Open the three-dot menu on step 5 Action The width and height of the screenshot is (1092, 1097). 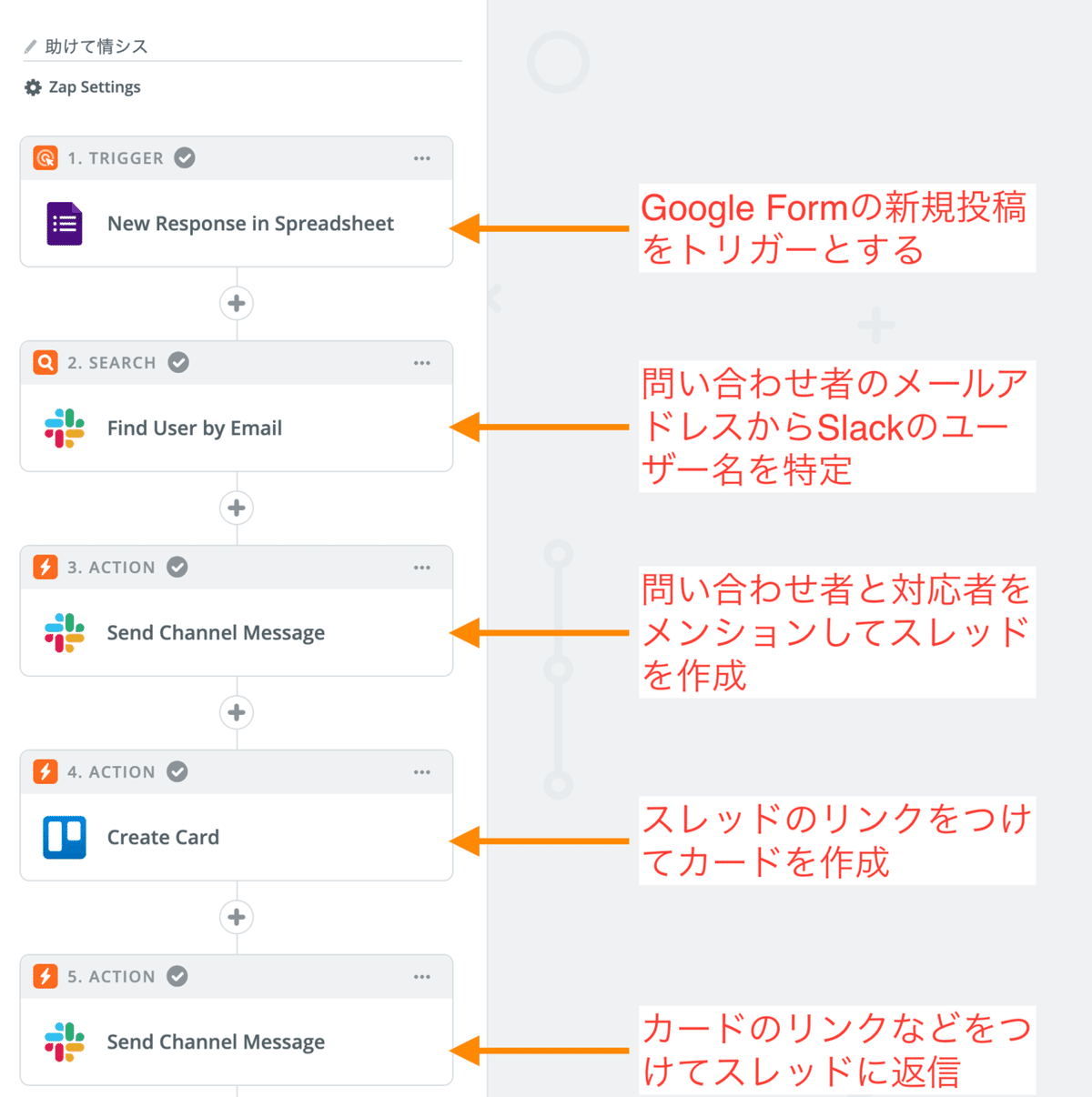421,977
